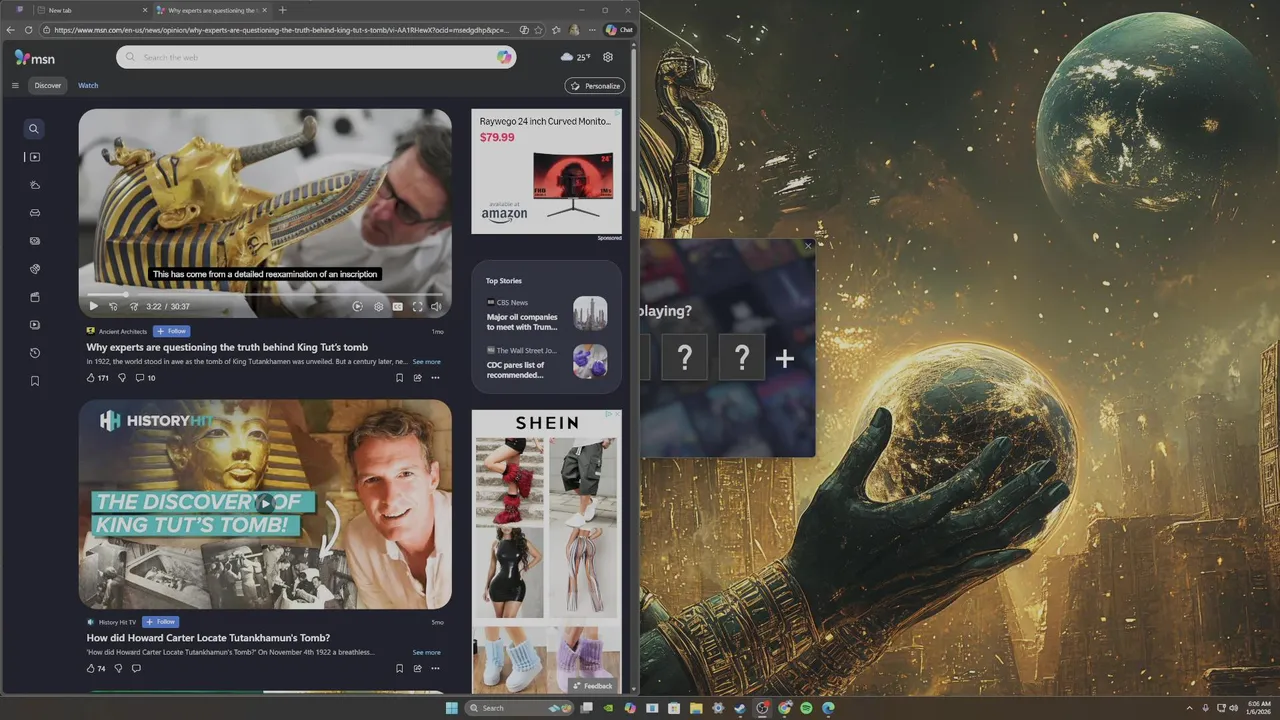Image resolution: width=1280 pixels, height=720 pixels.
Task: Click the Copilot icon in MSN search box
Action: click(x=505, y=57)
